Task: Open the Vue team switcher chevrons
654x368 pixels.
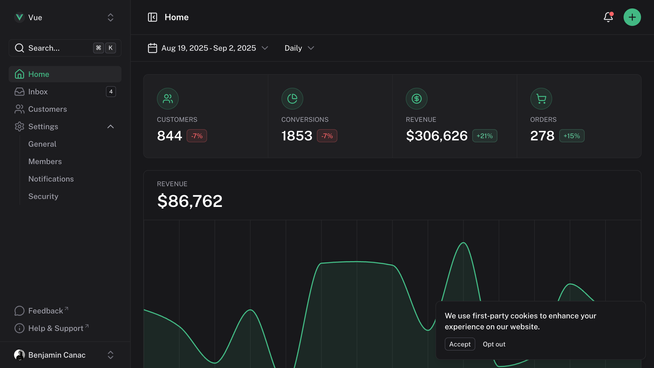Action: pos(111,18)
